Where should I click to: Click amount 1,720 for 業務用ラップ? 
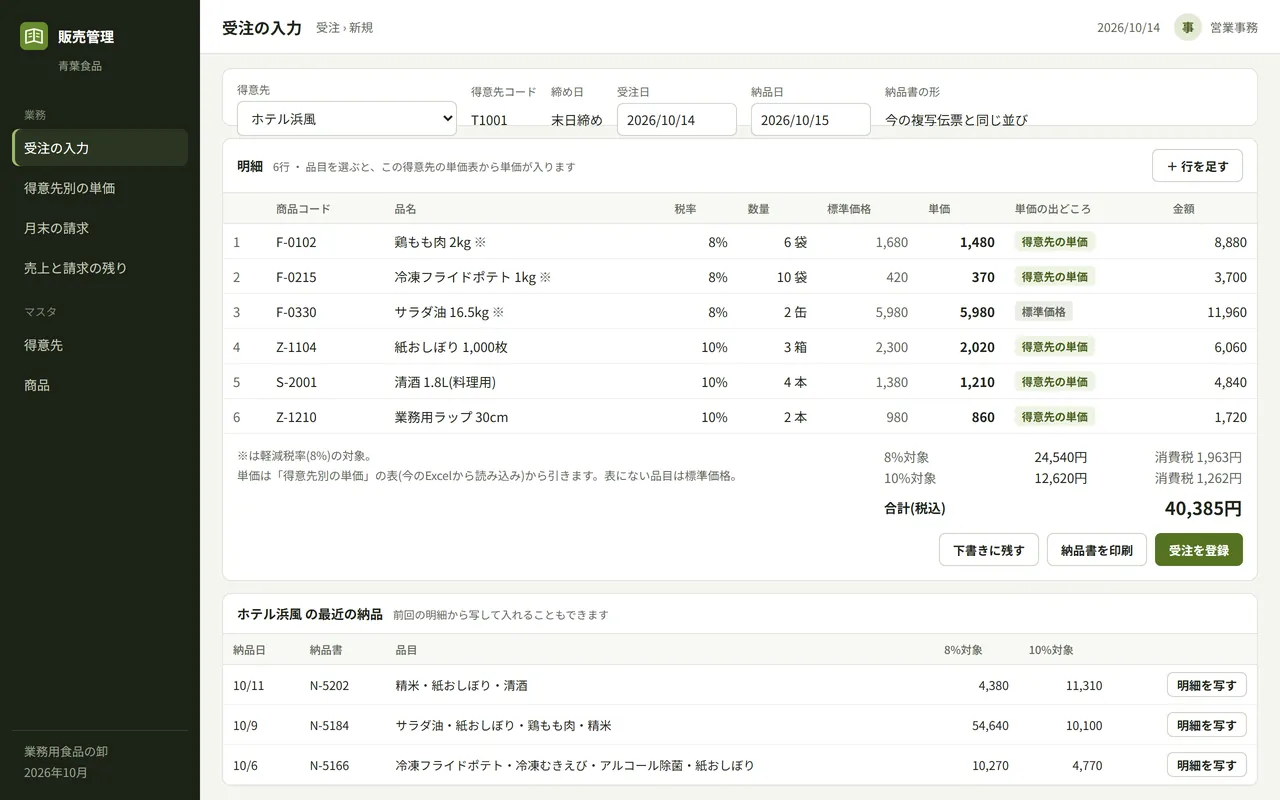coord(1230,417)
